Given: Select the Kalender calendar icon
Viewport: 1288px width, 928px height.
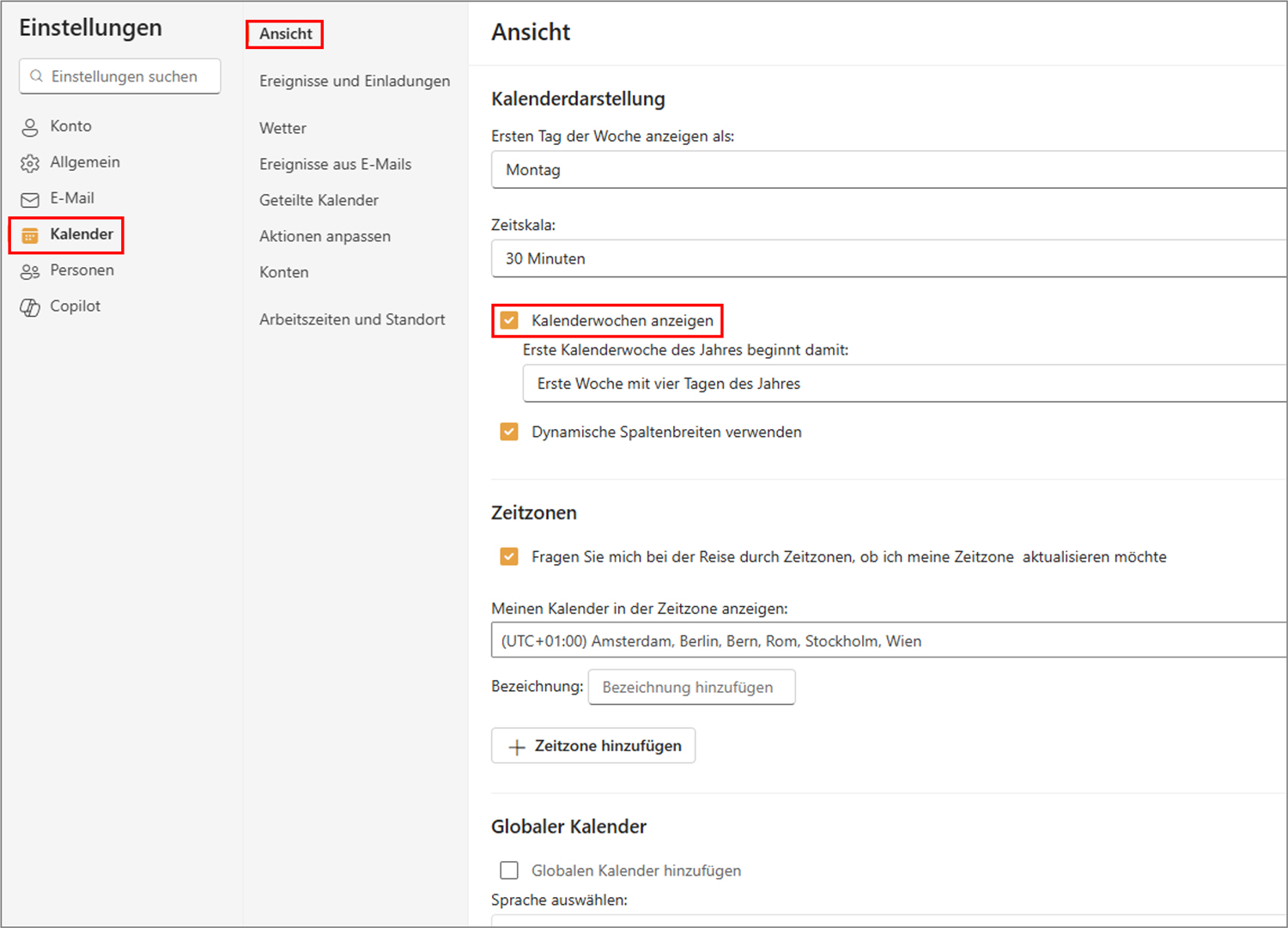Looking at the screenshot, I should (x=31, y=234).
